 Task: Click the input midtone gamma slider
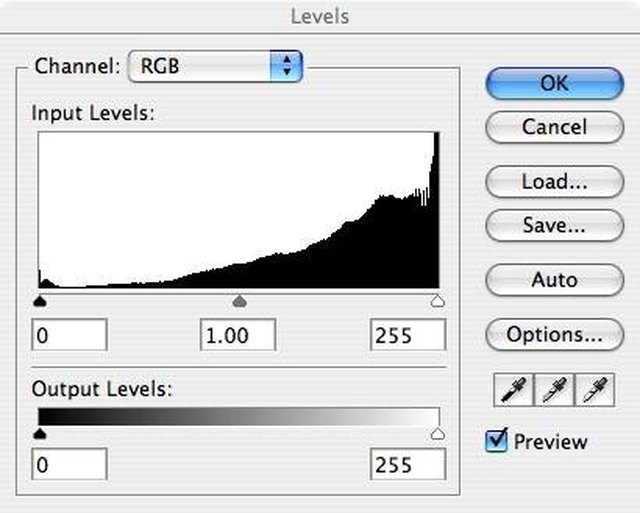coord(240,302)
